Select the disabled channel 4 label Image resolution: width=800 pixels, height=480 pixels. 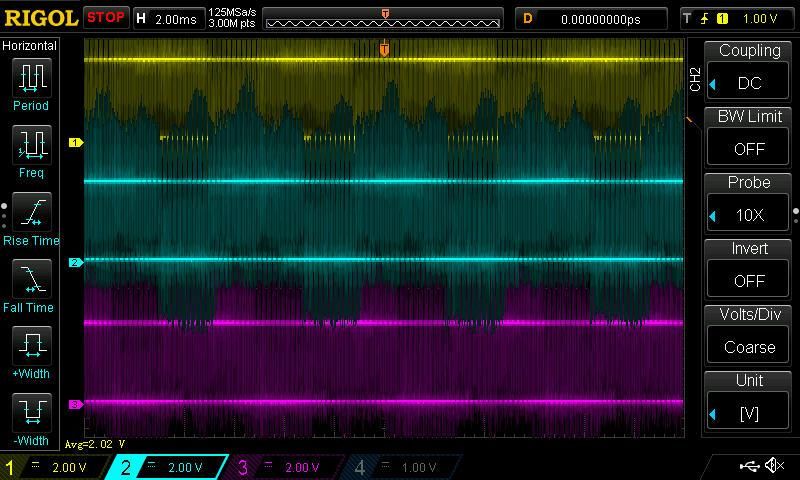coord(403,467)
